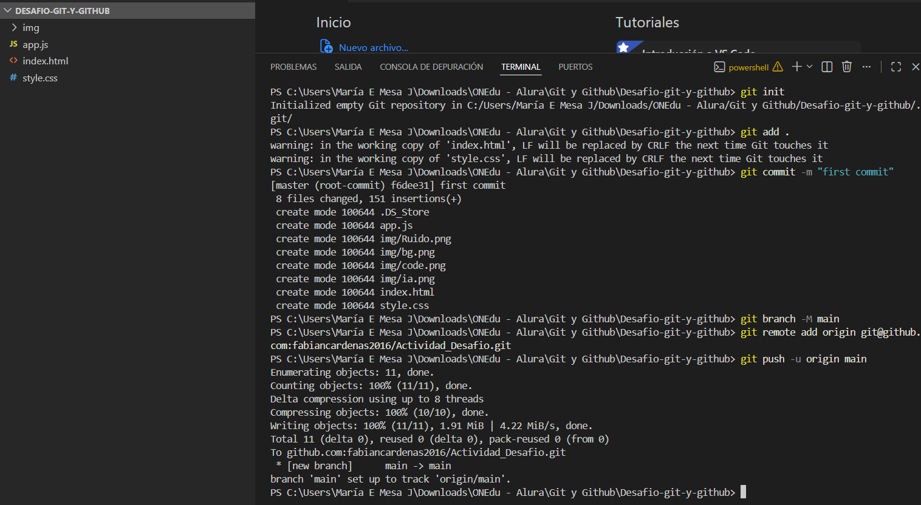Screen dimensions: 921x505
Task: Click the Tutoriales heading
Action: [x=647, y=22]
